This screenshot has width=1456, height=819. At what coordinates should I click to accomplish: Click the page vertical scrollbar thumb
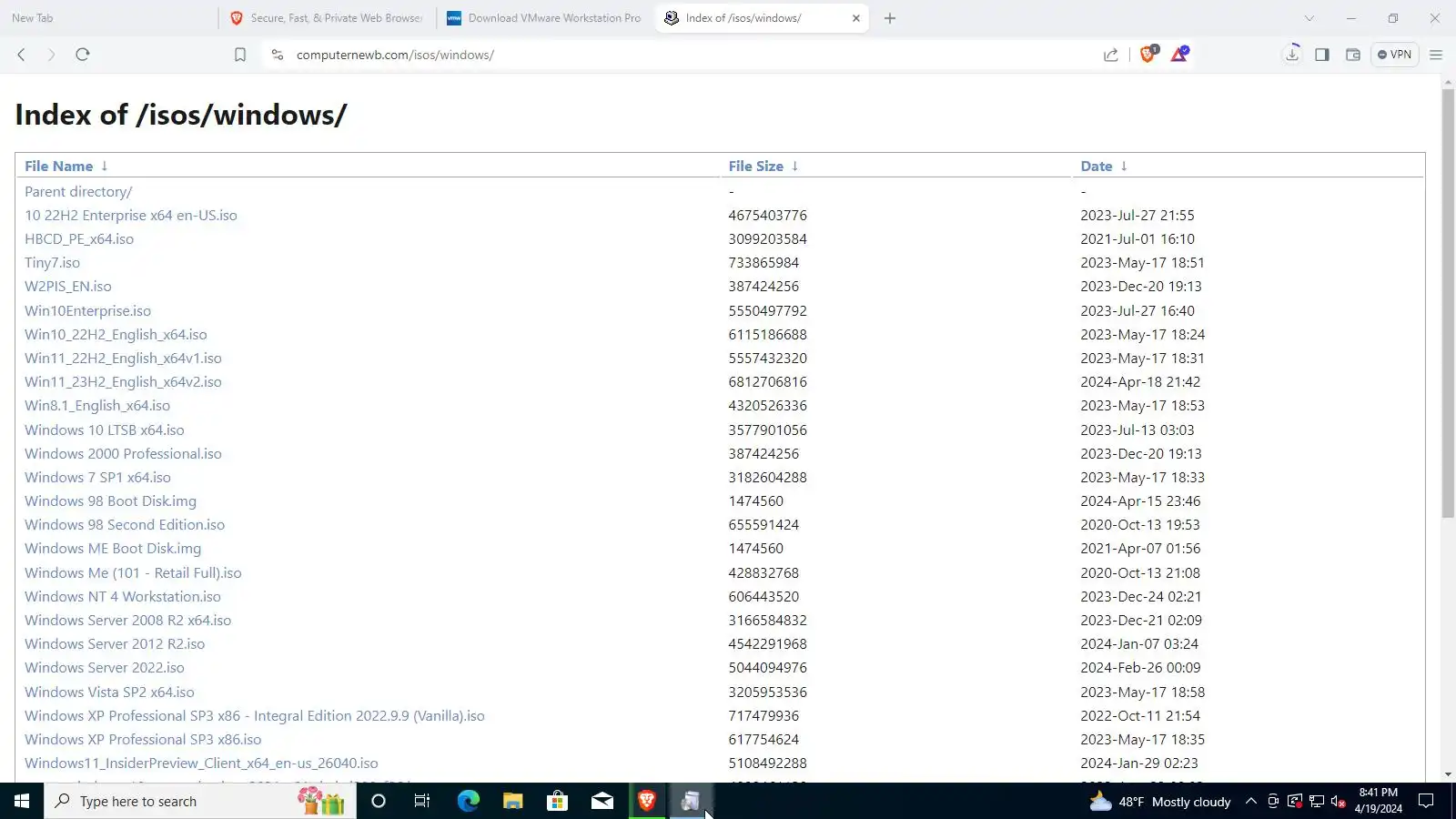[1448, 304]
